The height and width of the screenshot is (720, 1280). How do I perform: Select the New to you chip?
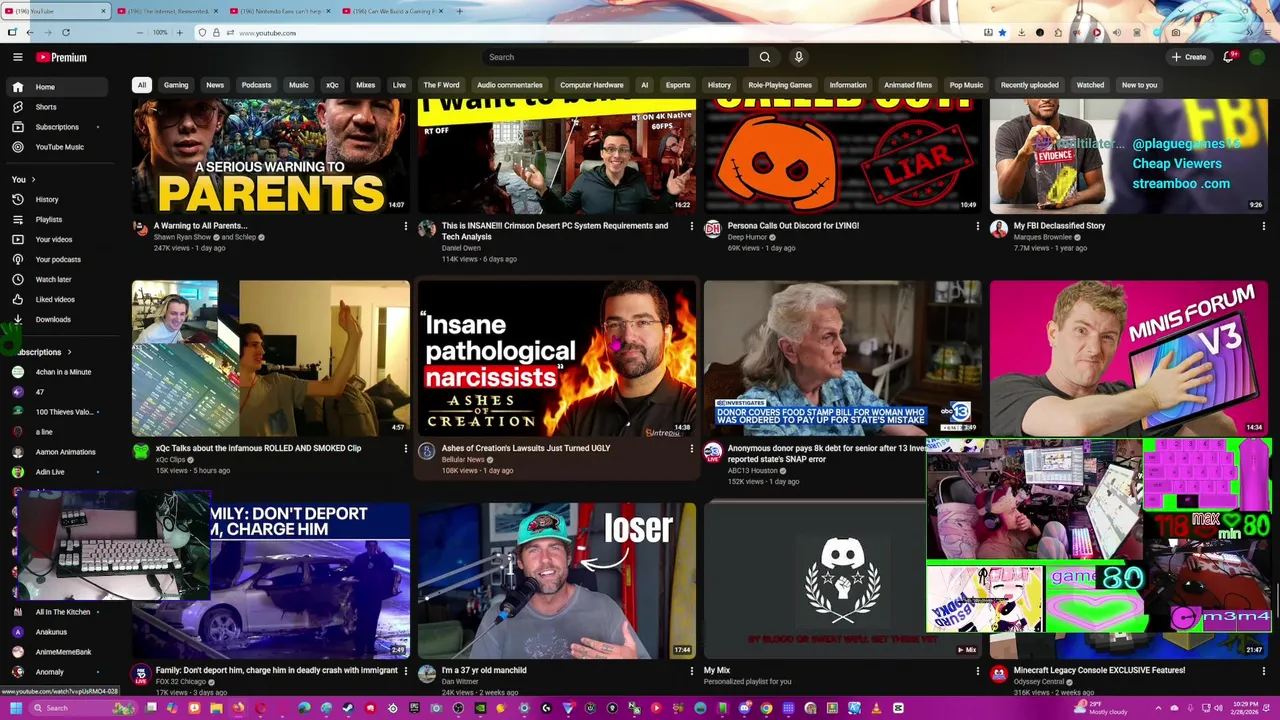1139,85
